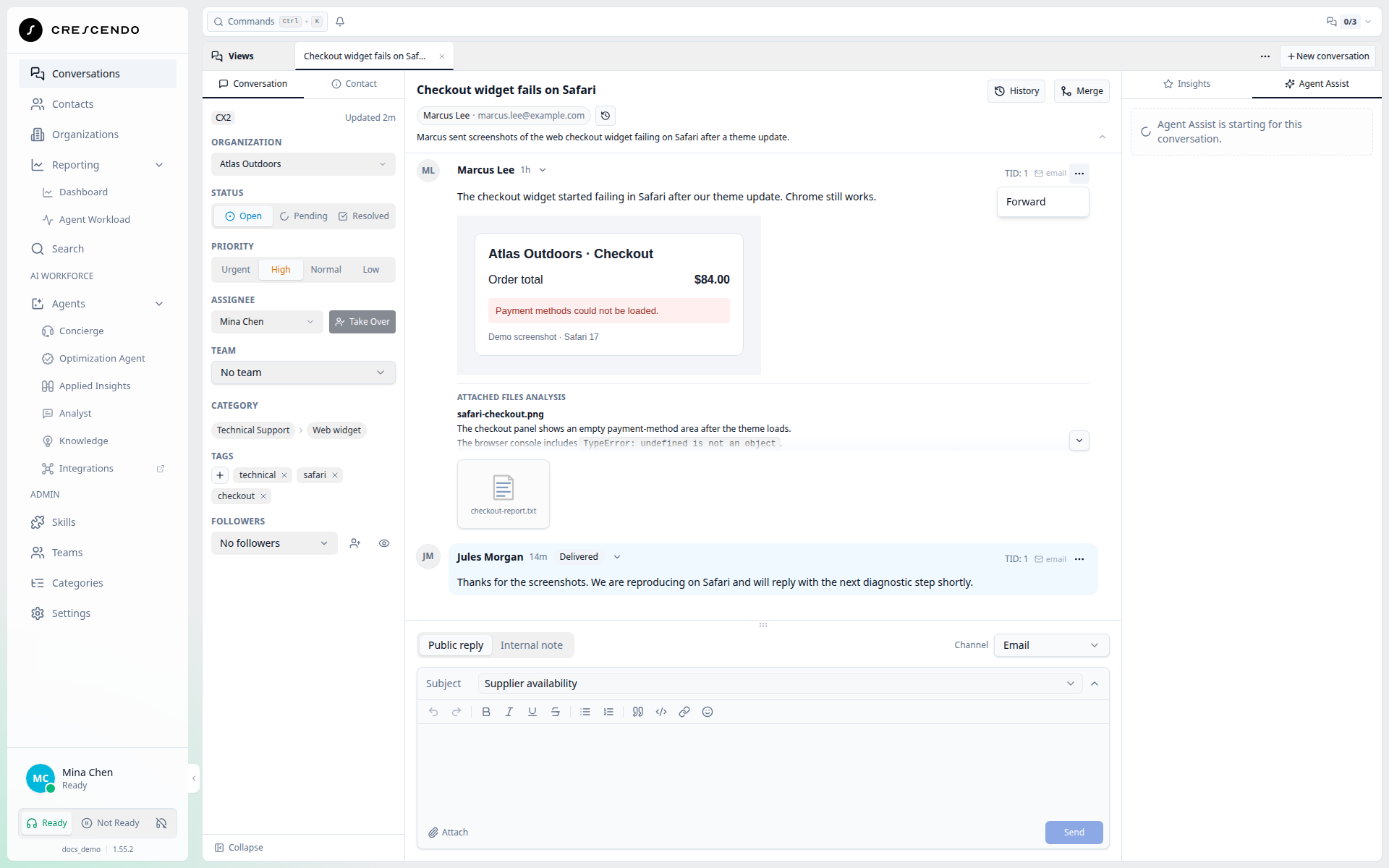Switch to the Insights tab

(1186, 84)
